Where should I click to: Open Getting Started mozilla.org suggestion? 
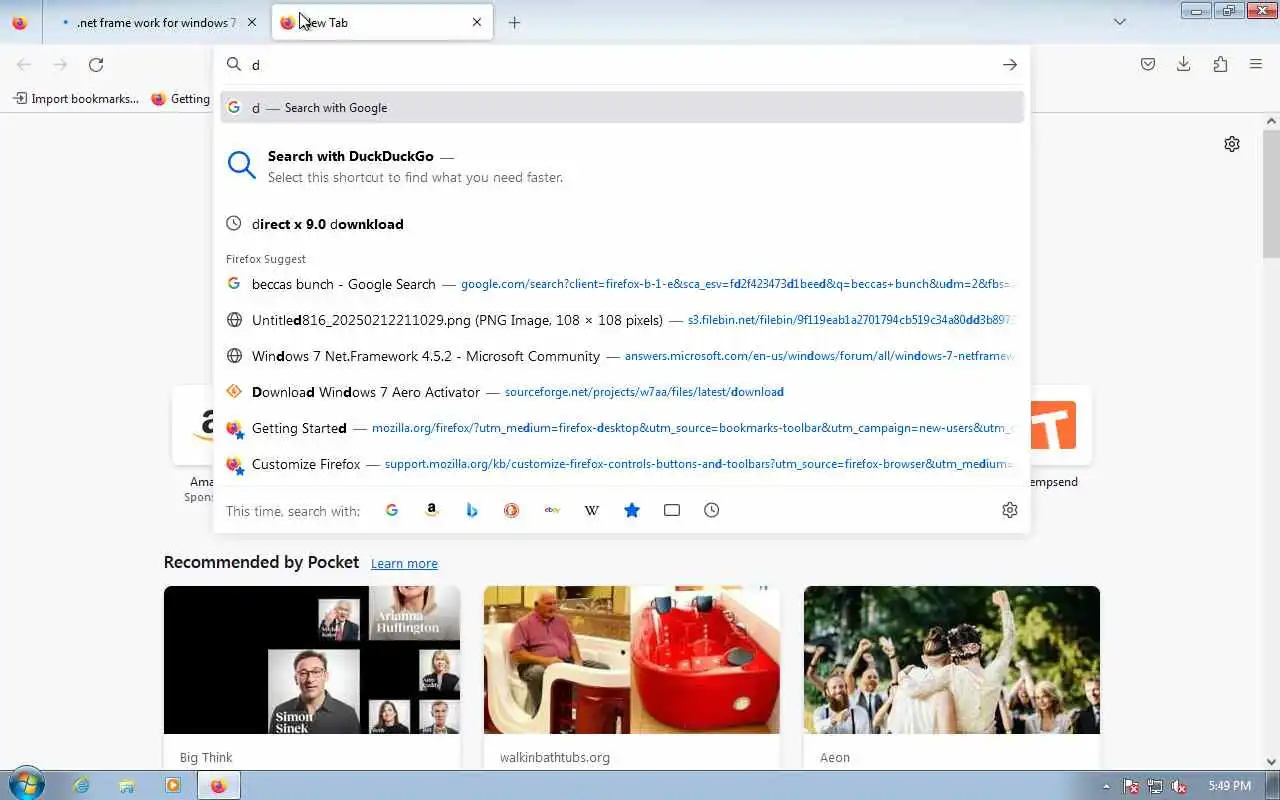tap(622, 428)
